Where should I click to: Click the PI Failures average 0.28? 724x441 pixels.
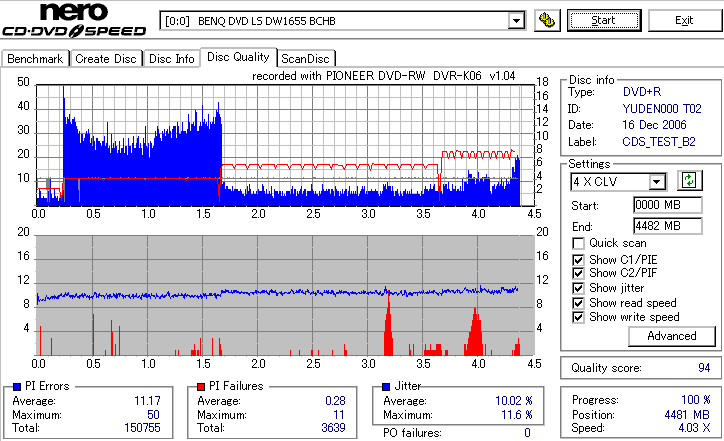pos(335,401)
